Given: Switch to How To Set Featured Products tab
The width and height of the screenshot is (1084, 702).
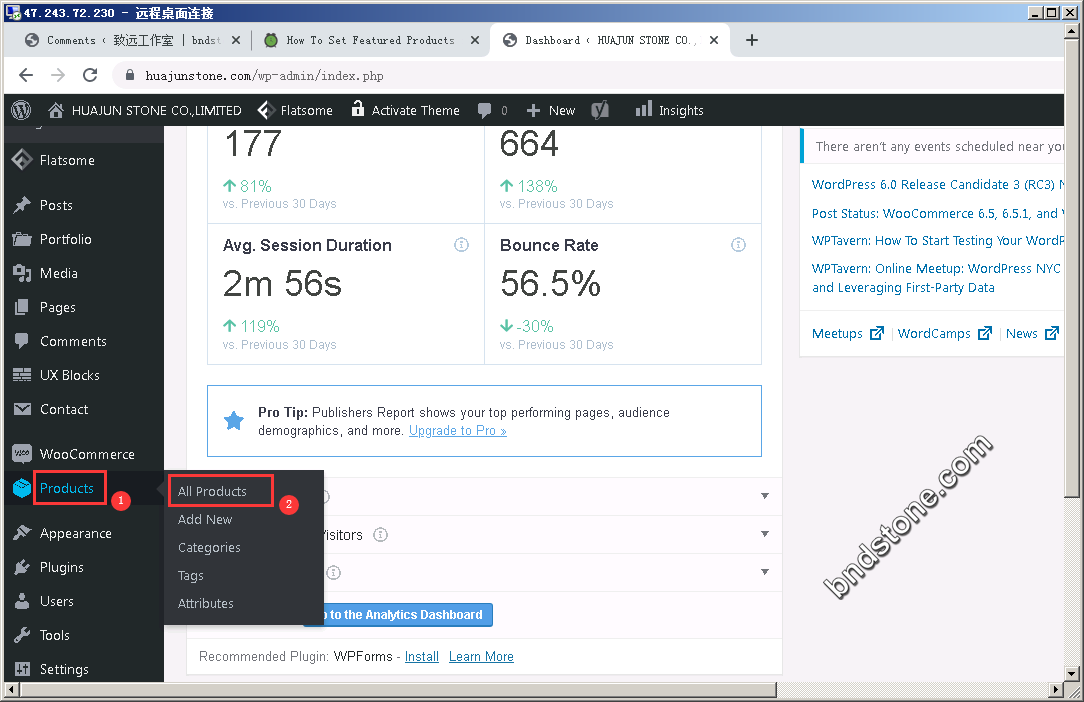Looking at the screenshot, I should (371, 40).
